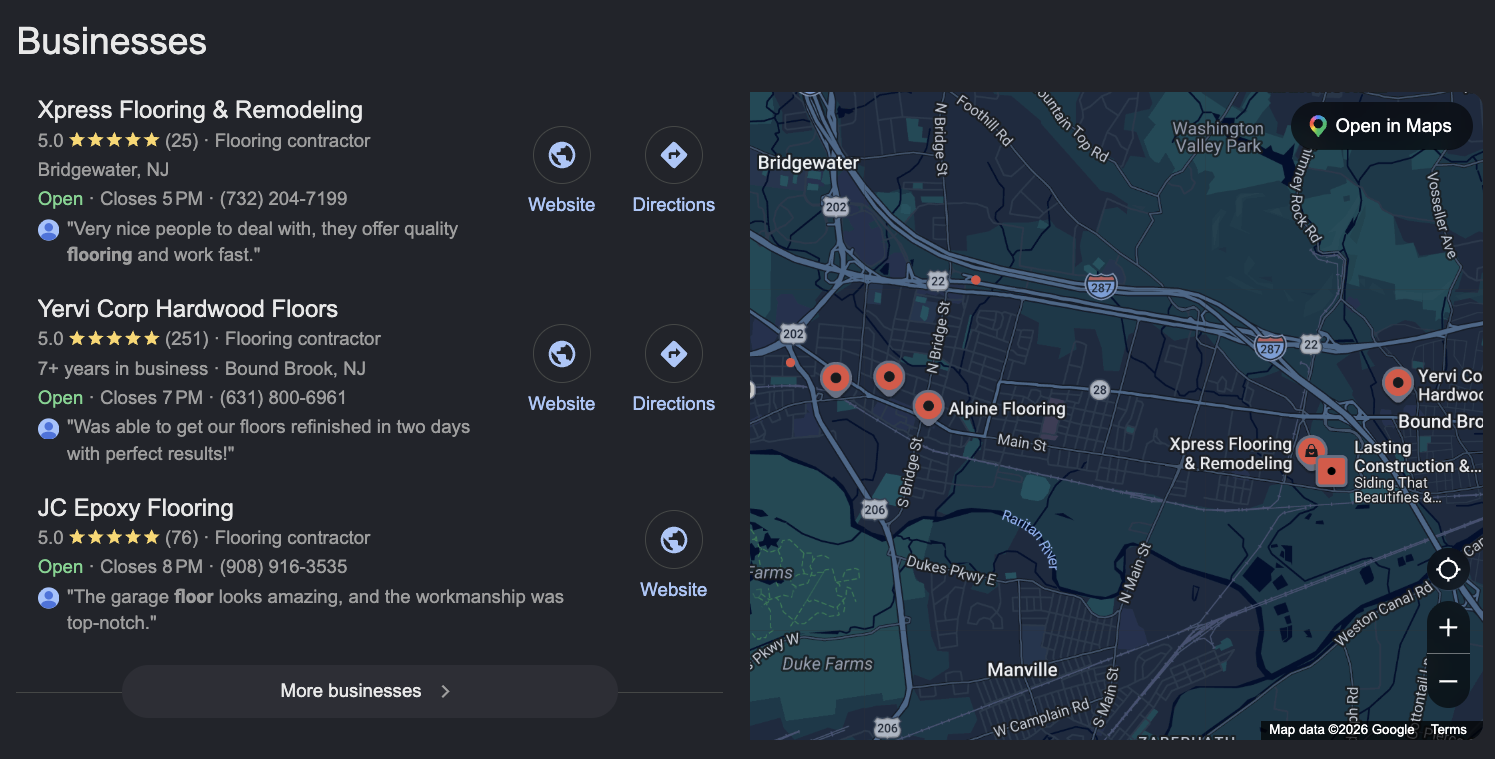
Task: Zoom out on the map
Action: point(1448,682)
